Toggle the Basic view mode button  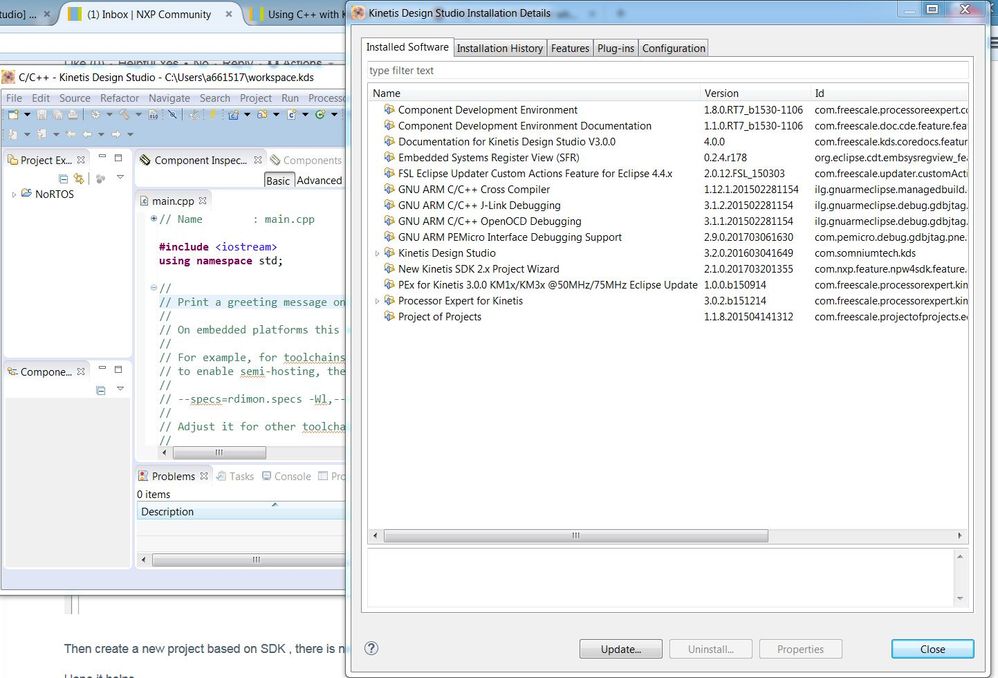[x=278, y=181]
